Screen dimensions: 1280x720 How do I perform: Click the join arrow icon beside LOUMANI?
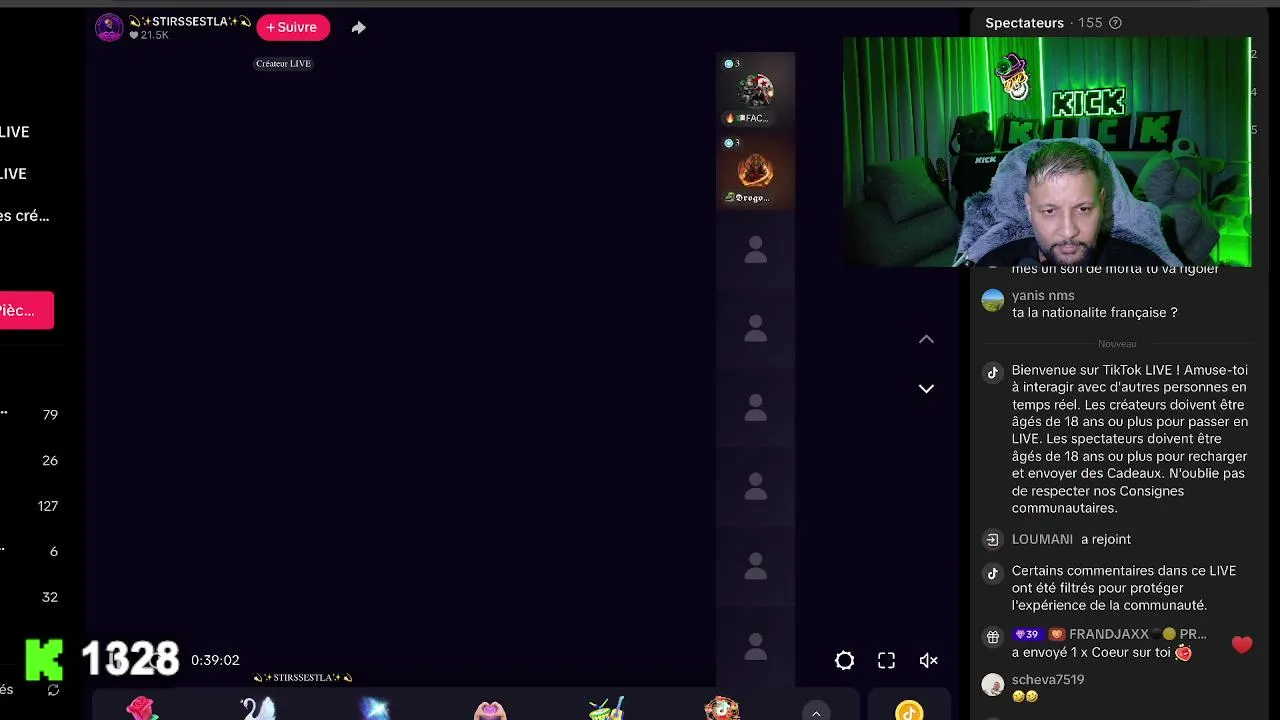[993, 540]
